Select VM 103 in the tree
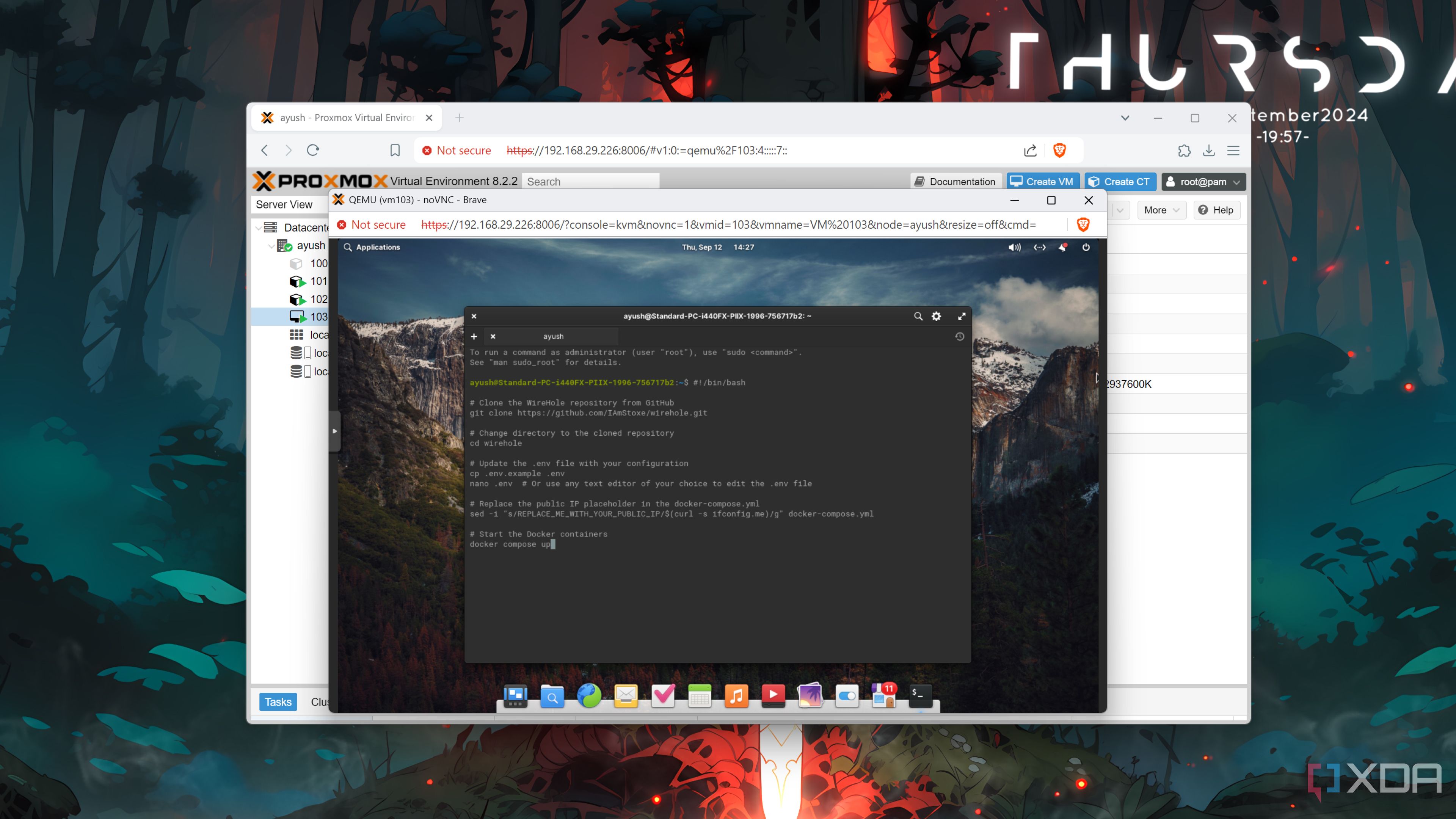The width and height of the screenshot is (1456, 819). [x=309, y=317]
